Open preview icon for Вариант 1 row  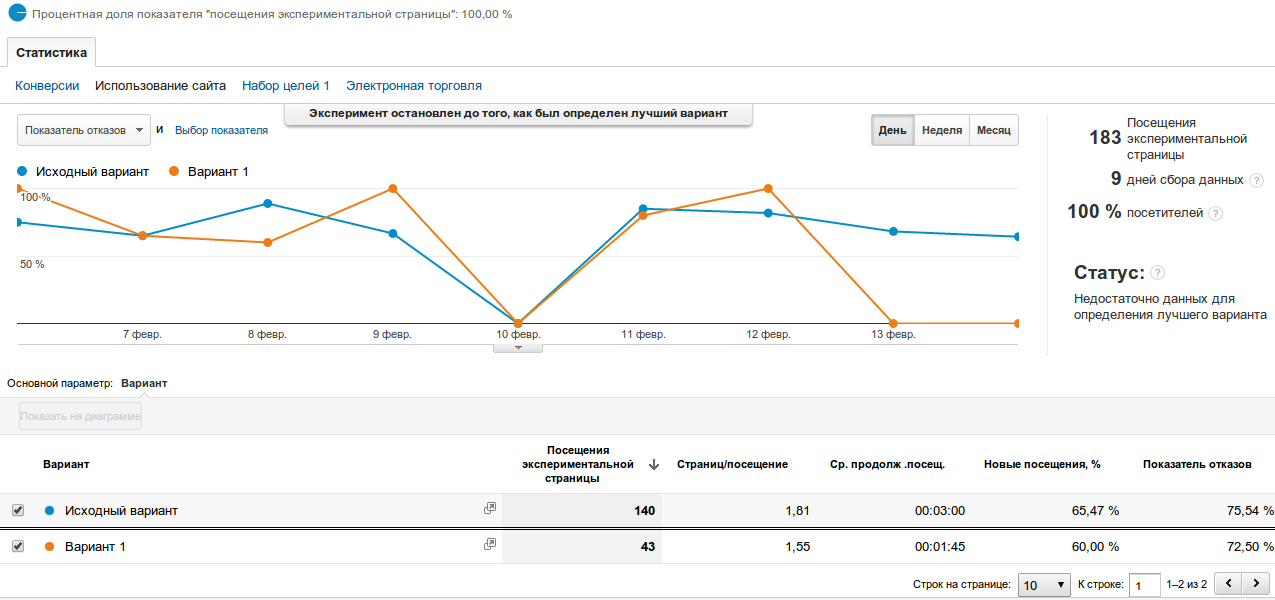click(x=490, y=545)
